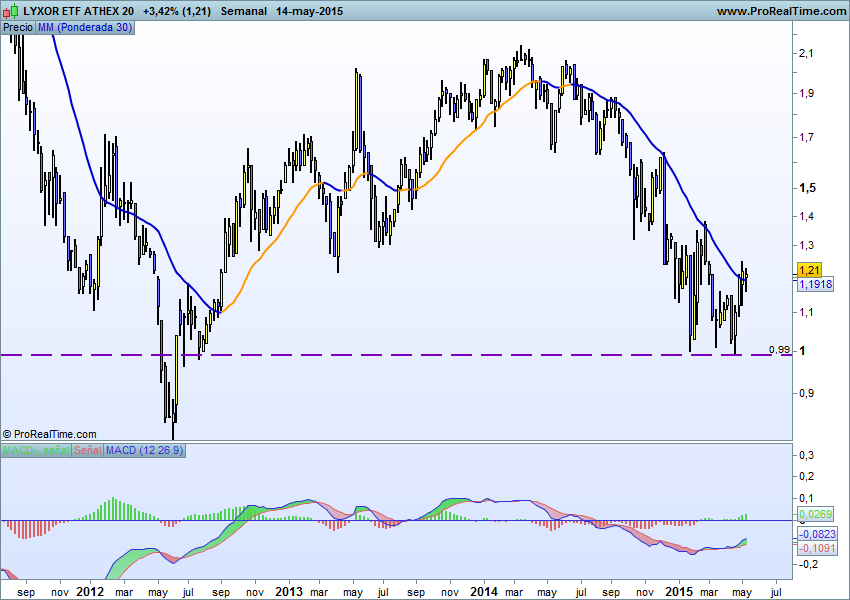Click the blue -0,0823 MACD value tag
This screenshot has height=600, width=850.
click(816, 536)
